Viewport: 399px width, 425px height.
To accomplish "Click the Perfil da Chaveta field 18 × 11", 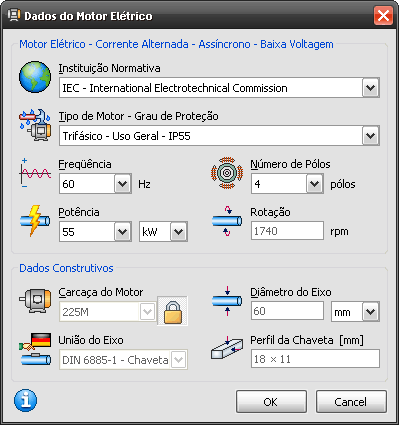I will (315, 359).
